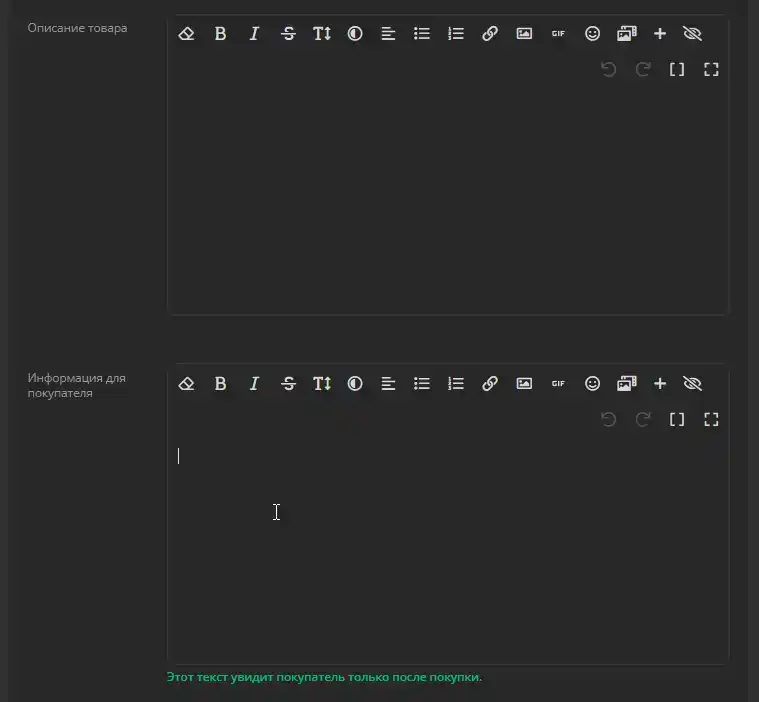Screen dimensions: 759x702
Task: Switch buyer information editor to BB-code mode
Action: click(677, 420)
